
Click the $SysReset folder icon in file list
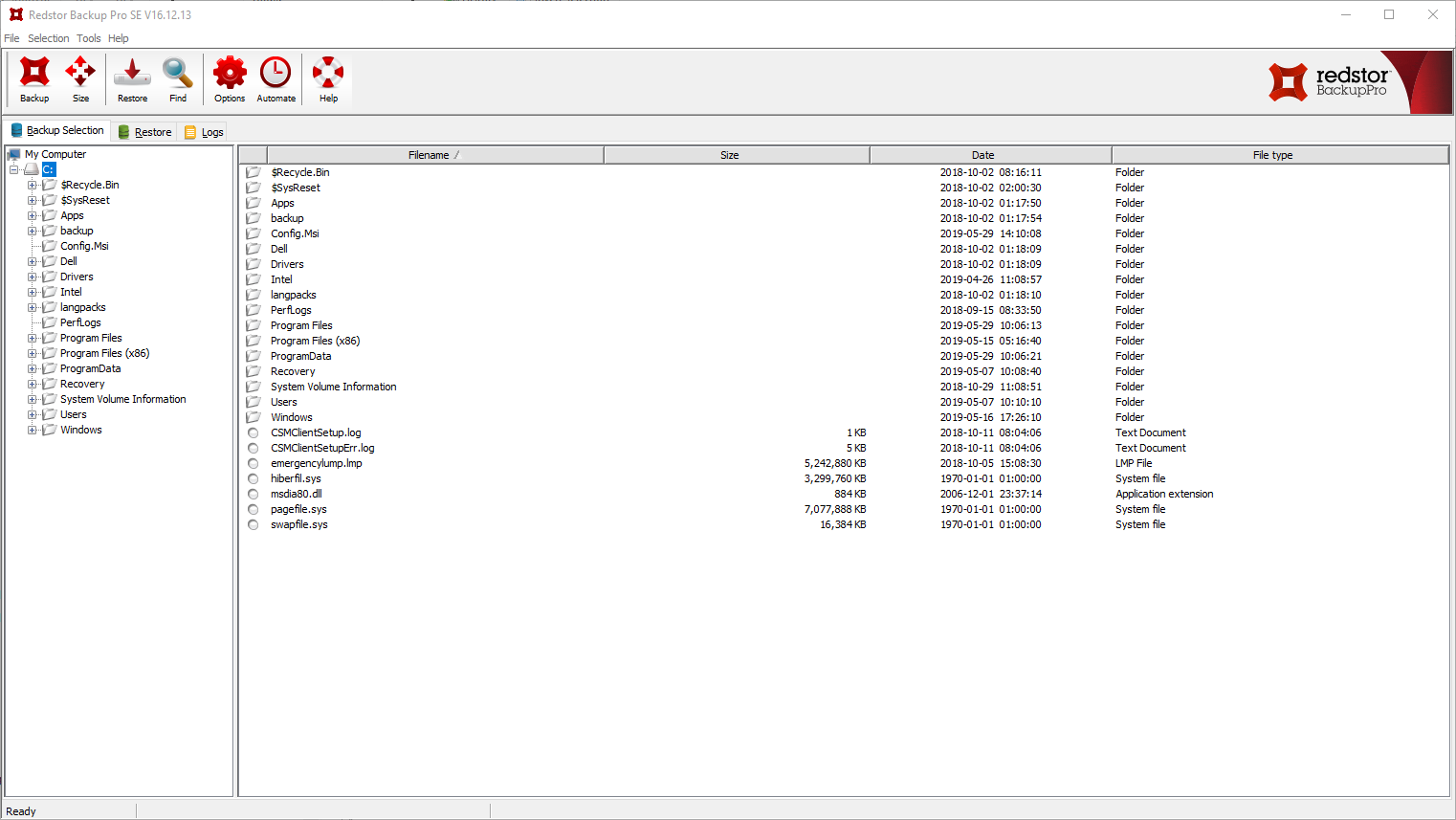(x=254, y=188)
